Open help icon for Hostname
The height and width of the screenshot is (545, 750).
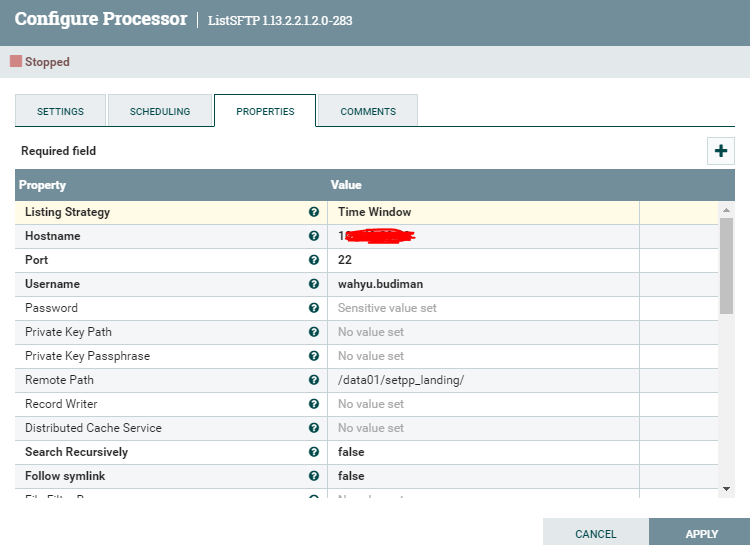pyautogui.click(x=314, y=236)
